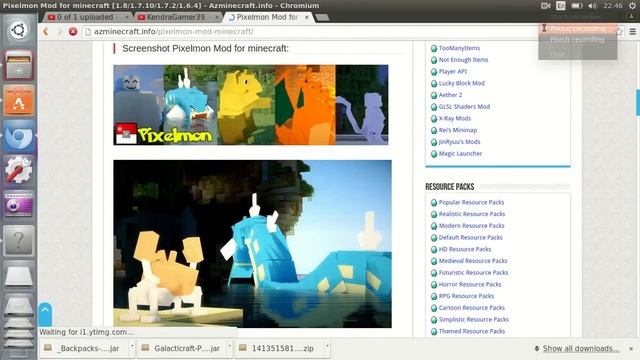Open a new tab button
640x360 pixels.
tap(322, 17)
